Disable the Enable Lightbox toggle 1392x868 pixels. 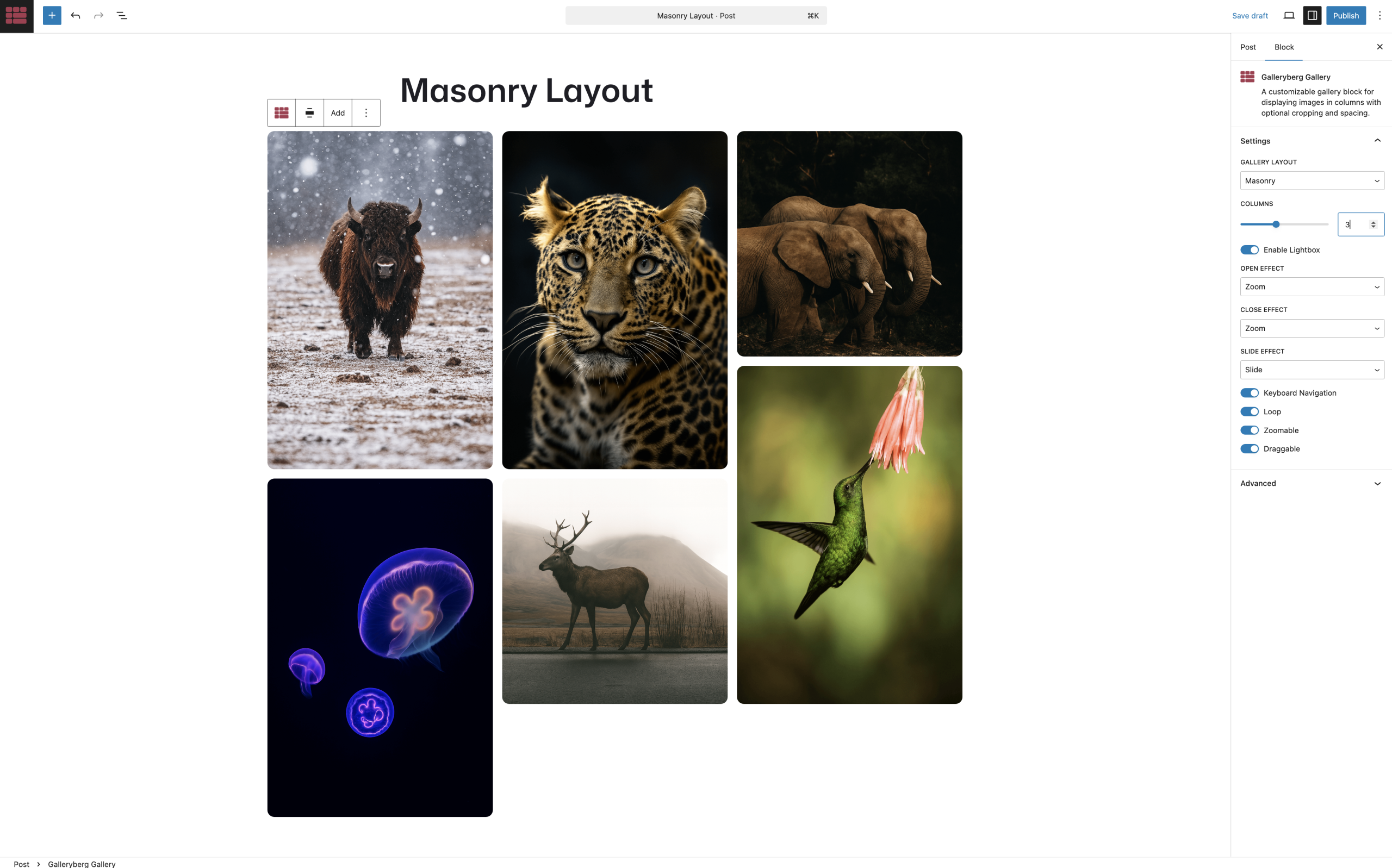pyautogui.click(x=1250, y=249)
